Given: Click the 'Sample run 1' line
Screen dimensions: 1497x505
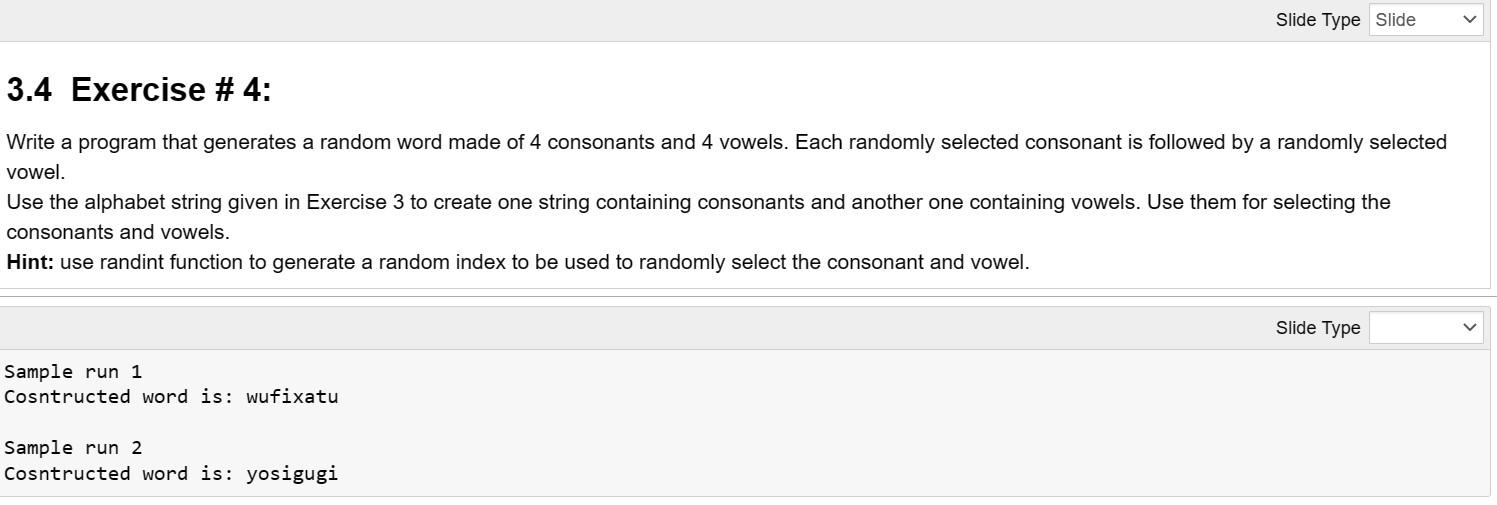Looking at the screenshot, I should [x=73, y=372].
